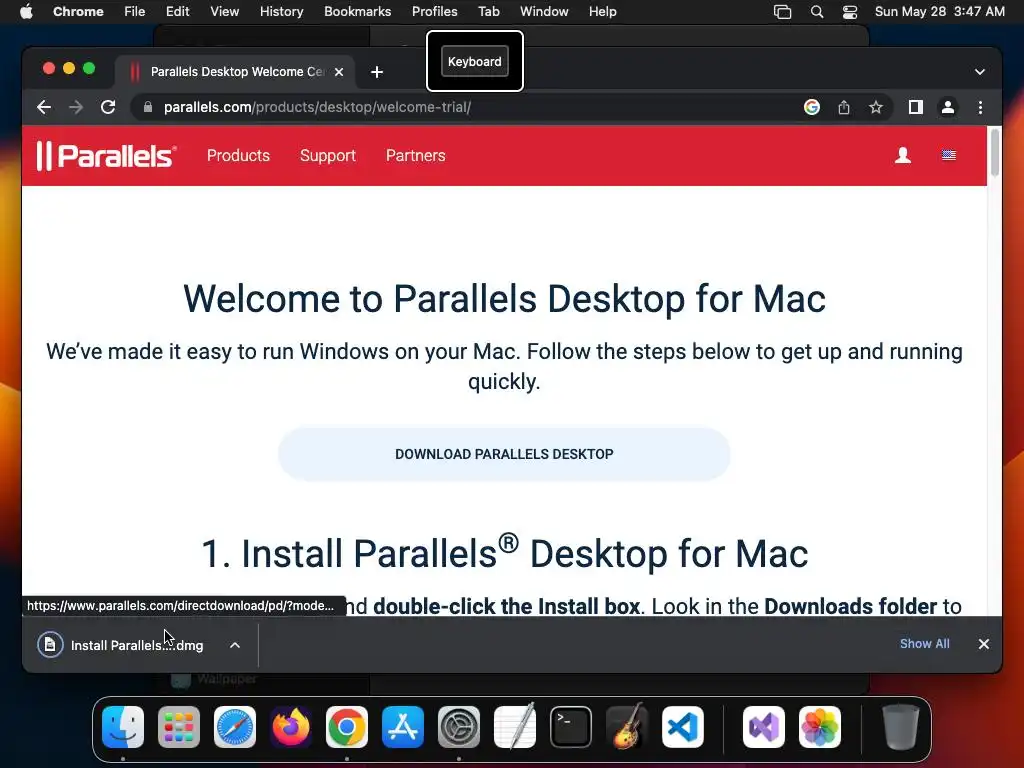Expand the tab search chevron

click(980, 72)
